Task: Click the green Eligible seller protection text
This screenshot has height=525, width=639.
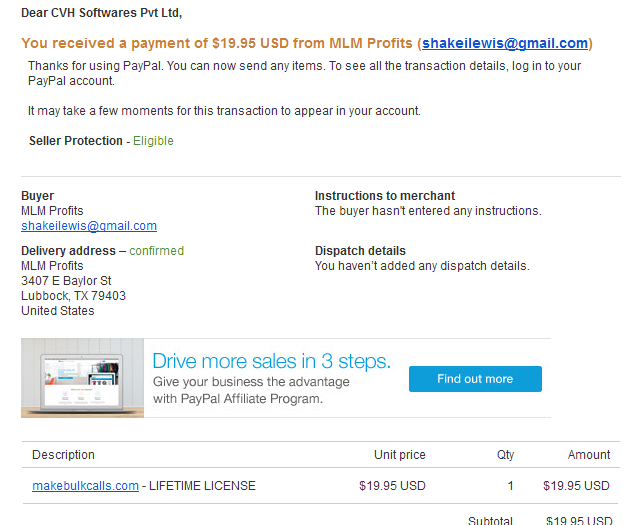Action: click(x=153, y=141)
